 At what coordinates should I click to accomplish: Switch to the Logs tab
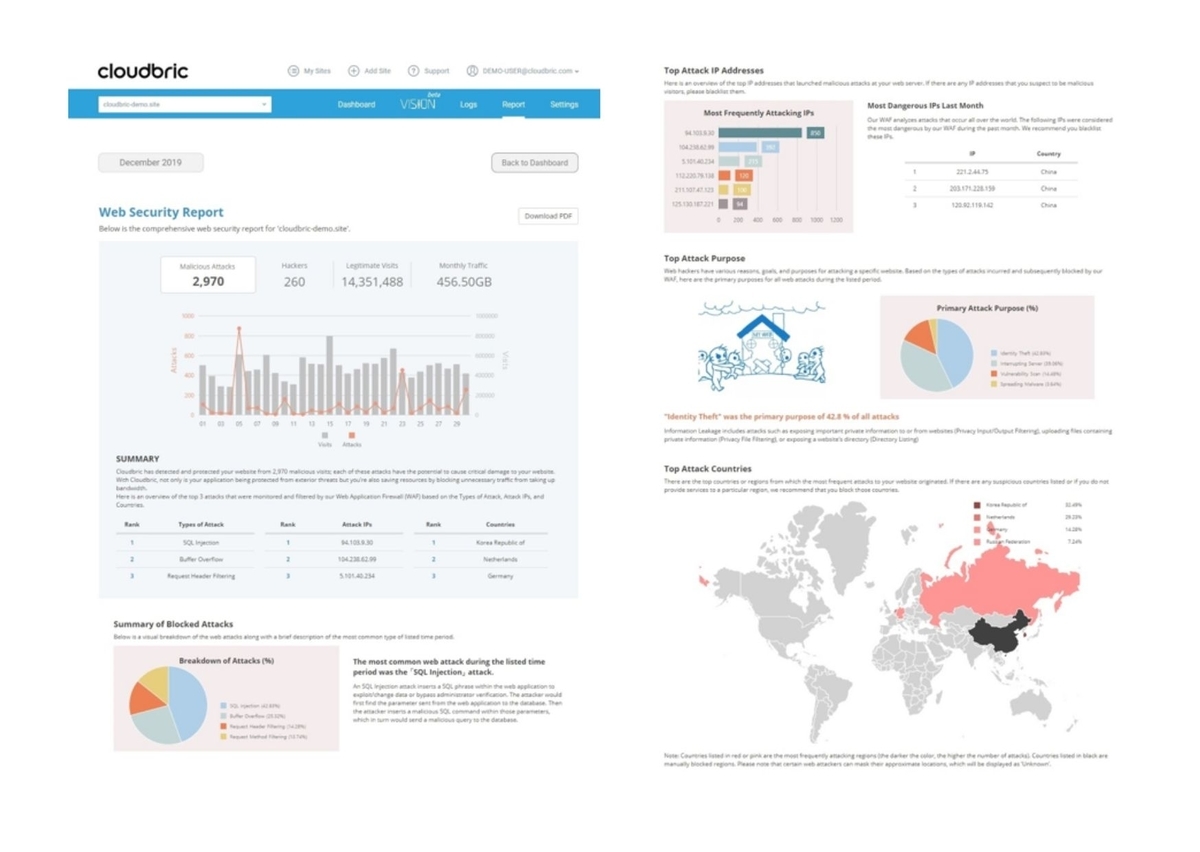pos(468,104)
